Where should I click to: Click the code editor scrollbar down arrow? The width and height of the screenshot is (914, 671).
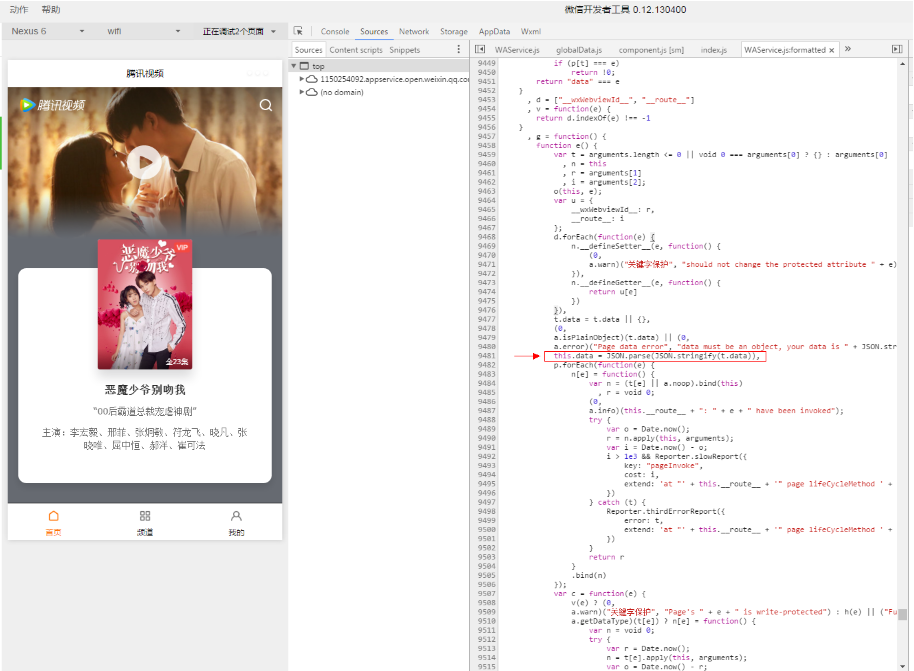coord(902,666)
